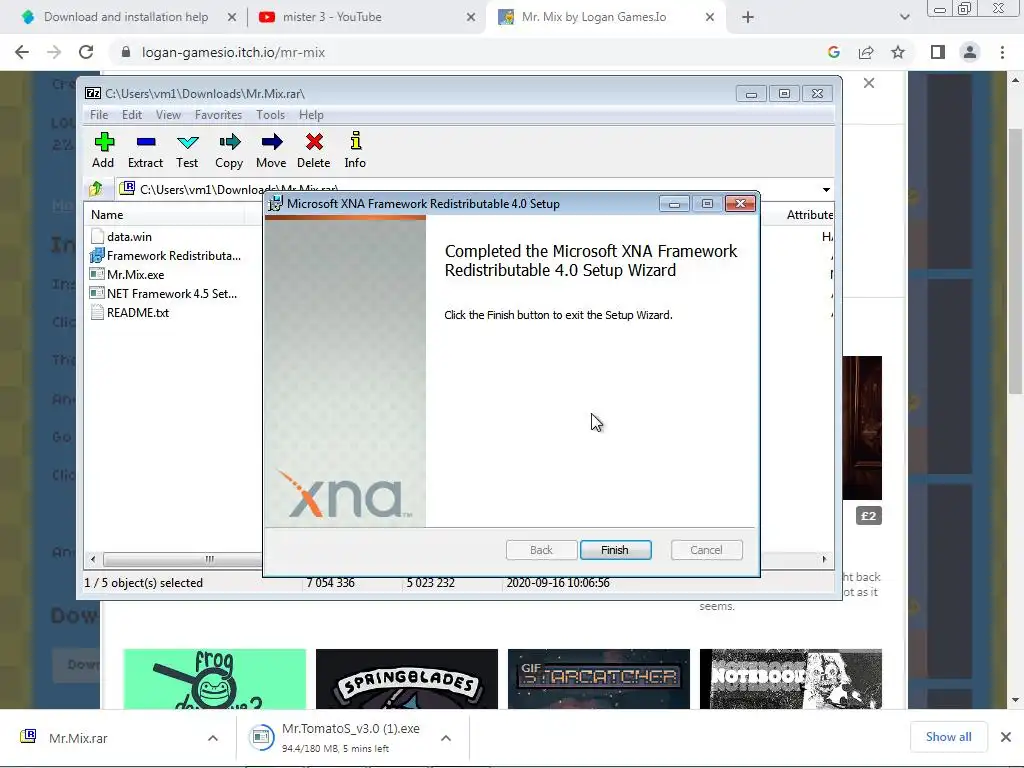The width and height of the screenshot is (1024, 768).
Task: Open the Starcatcher game thumbnail
Action: pyautogui.click(x=599, y=679)
